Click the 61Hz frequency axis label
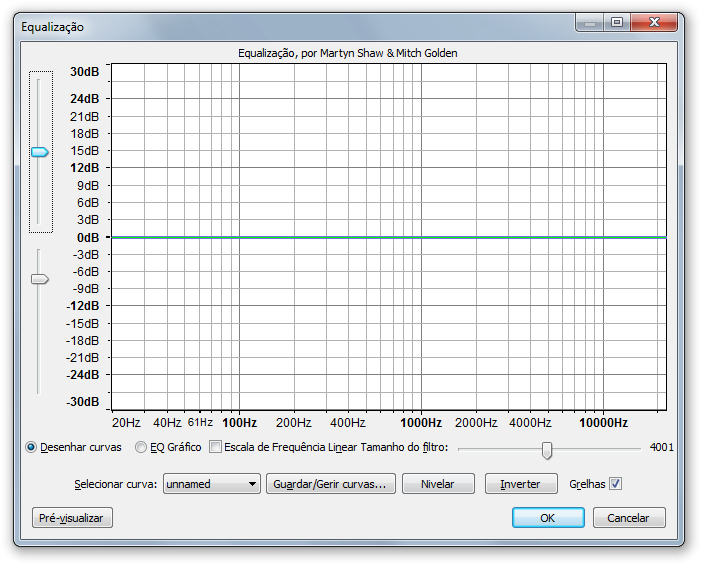 point(200,422)
